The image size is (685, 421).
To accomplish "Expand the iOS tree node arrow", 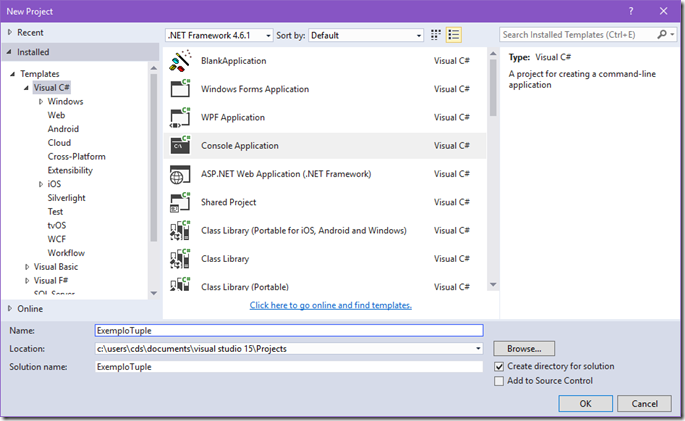I will 41,184.
